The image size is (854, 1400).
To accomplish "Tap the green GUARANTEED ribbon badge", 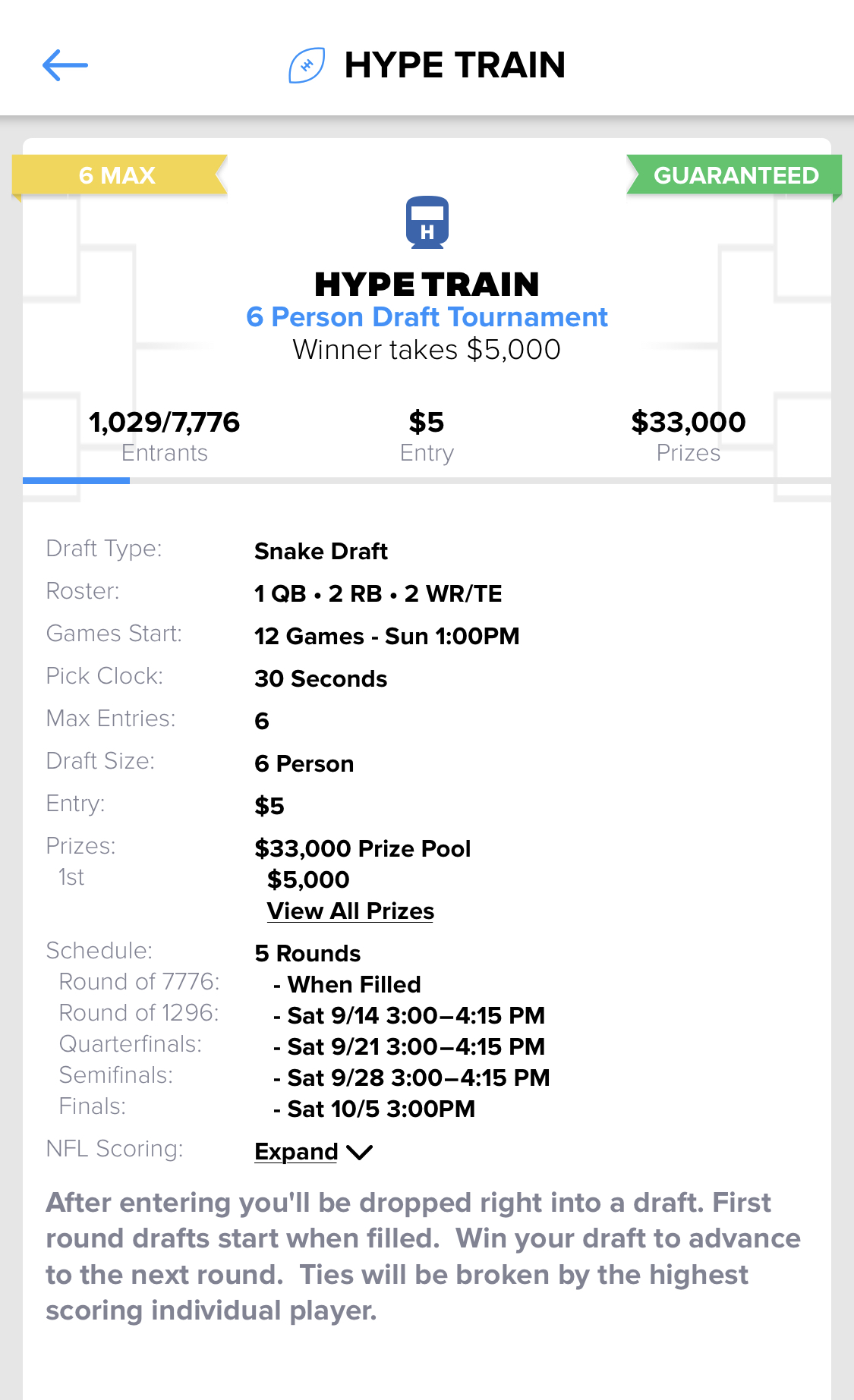I will coord(735,175).
